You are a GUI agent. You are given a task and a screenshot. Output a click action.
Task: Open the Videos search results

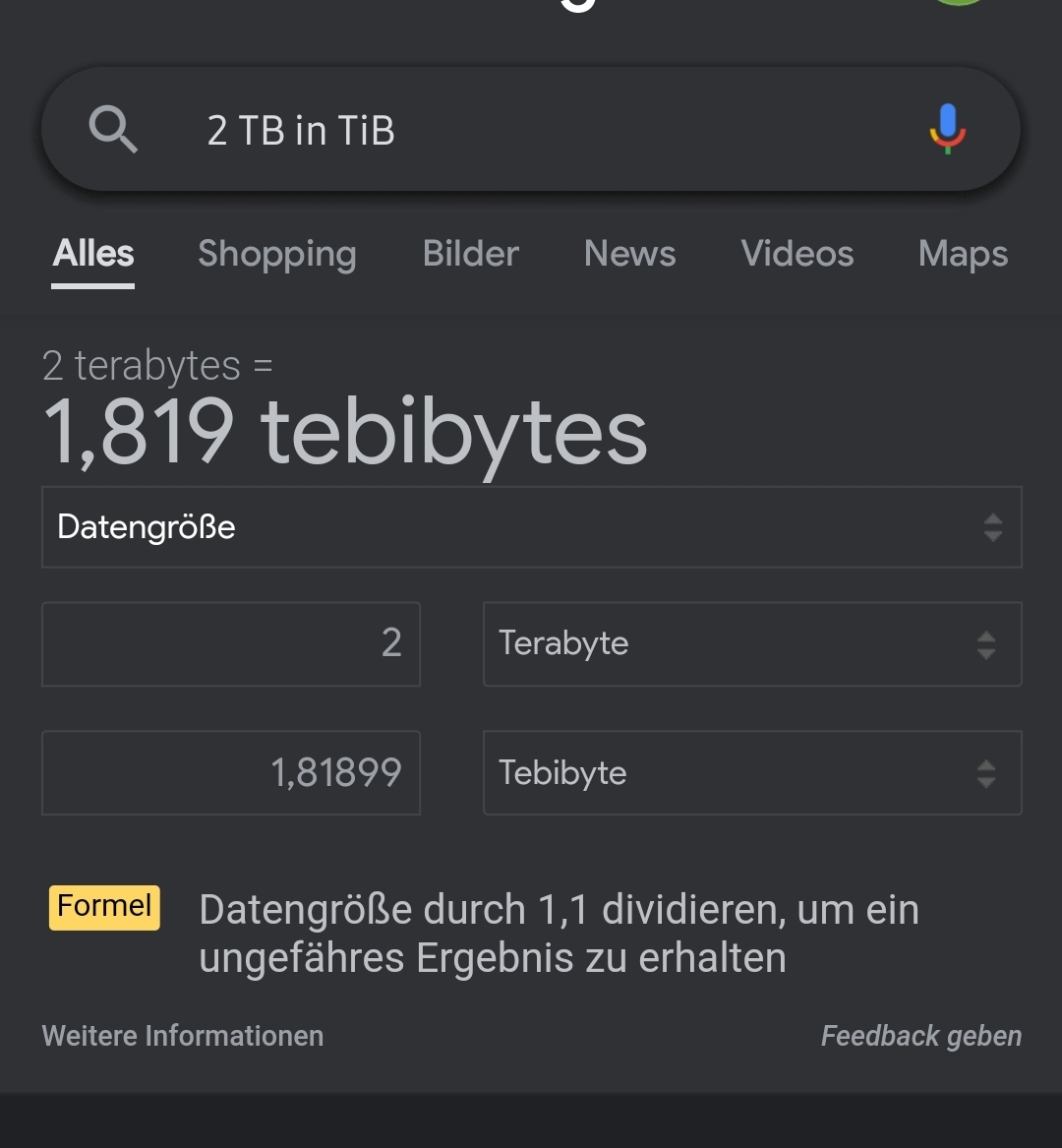(796, 254)
